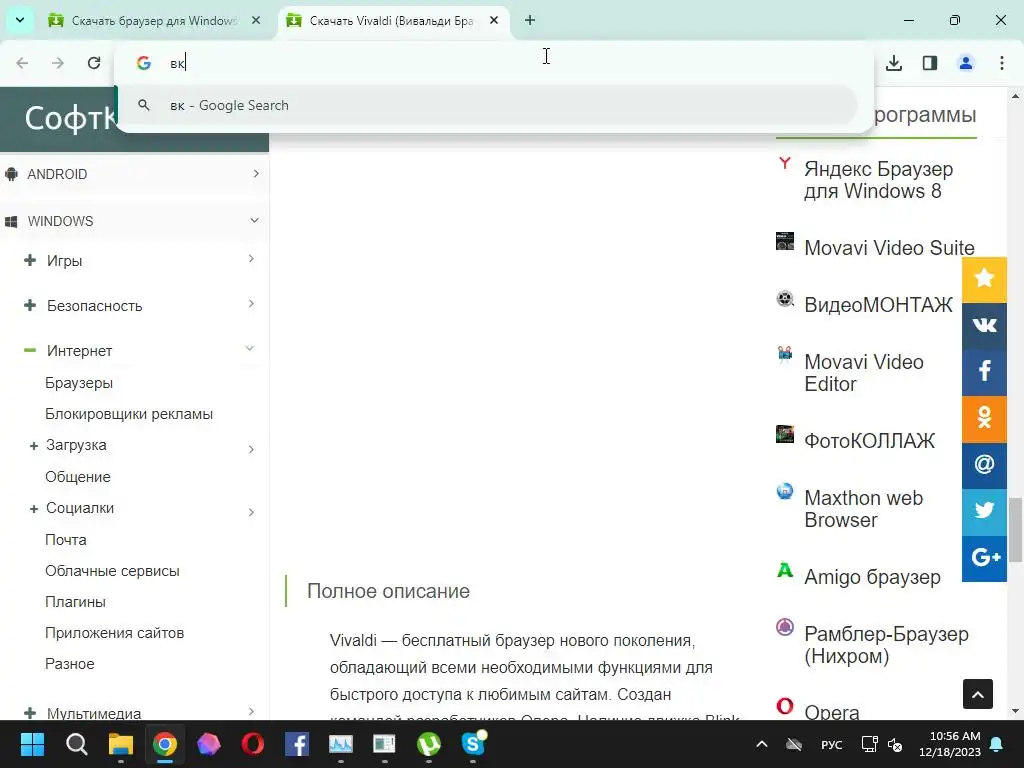Image resolution: width=1024 pixels, height=768 pixels.
Task: Click the browser forward arrow
Action: click(x=58, y=63)
